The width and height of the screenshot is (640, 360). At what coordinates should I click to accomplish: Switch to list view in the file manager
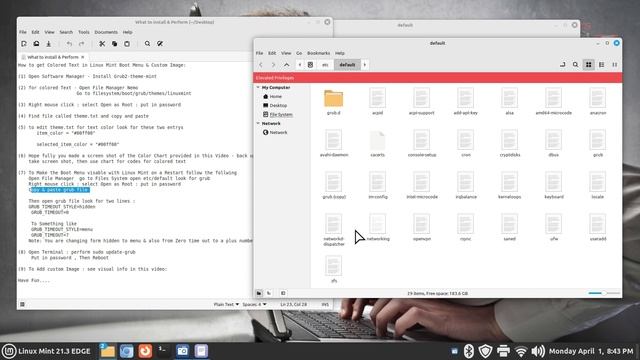coord(602,65)
